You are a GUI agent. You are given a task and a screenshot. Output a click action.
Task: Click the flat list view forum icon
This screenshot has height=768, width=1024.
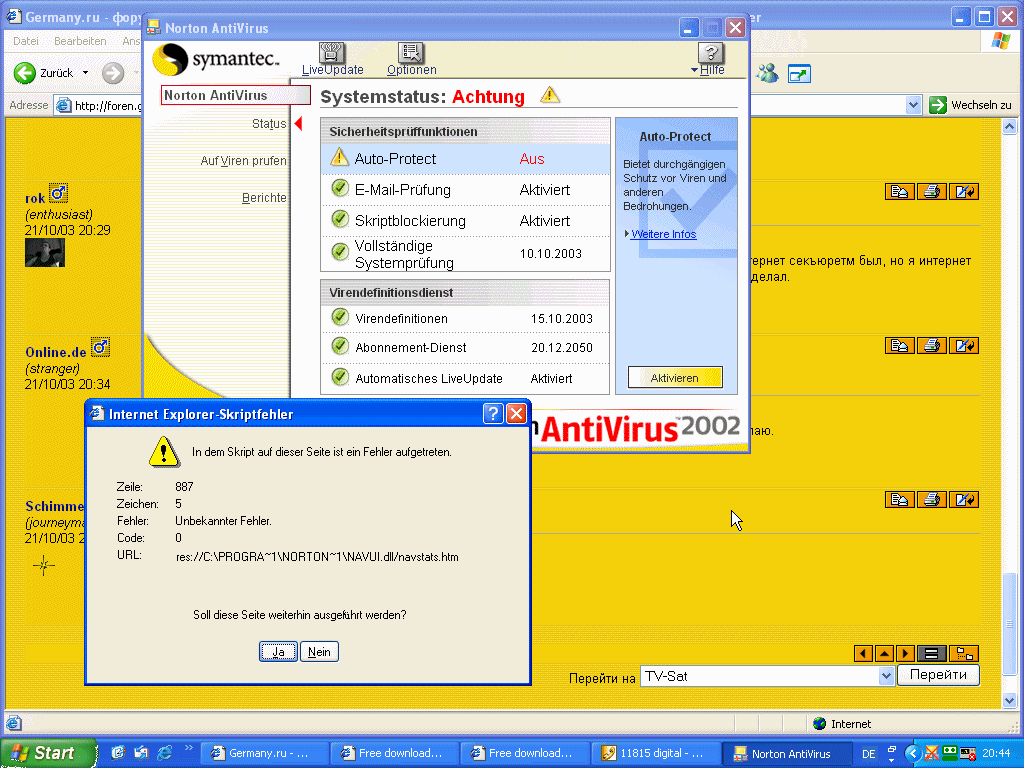click(x=932, y=653)
